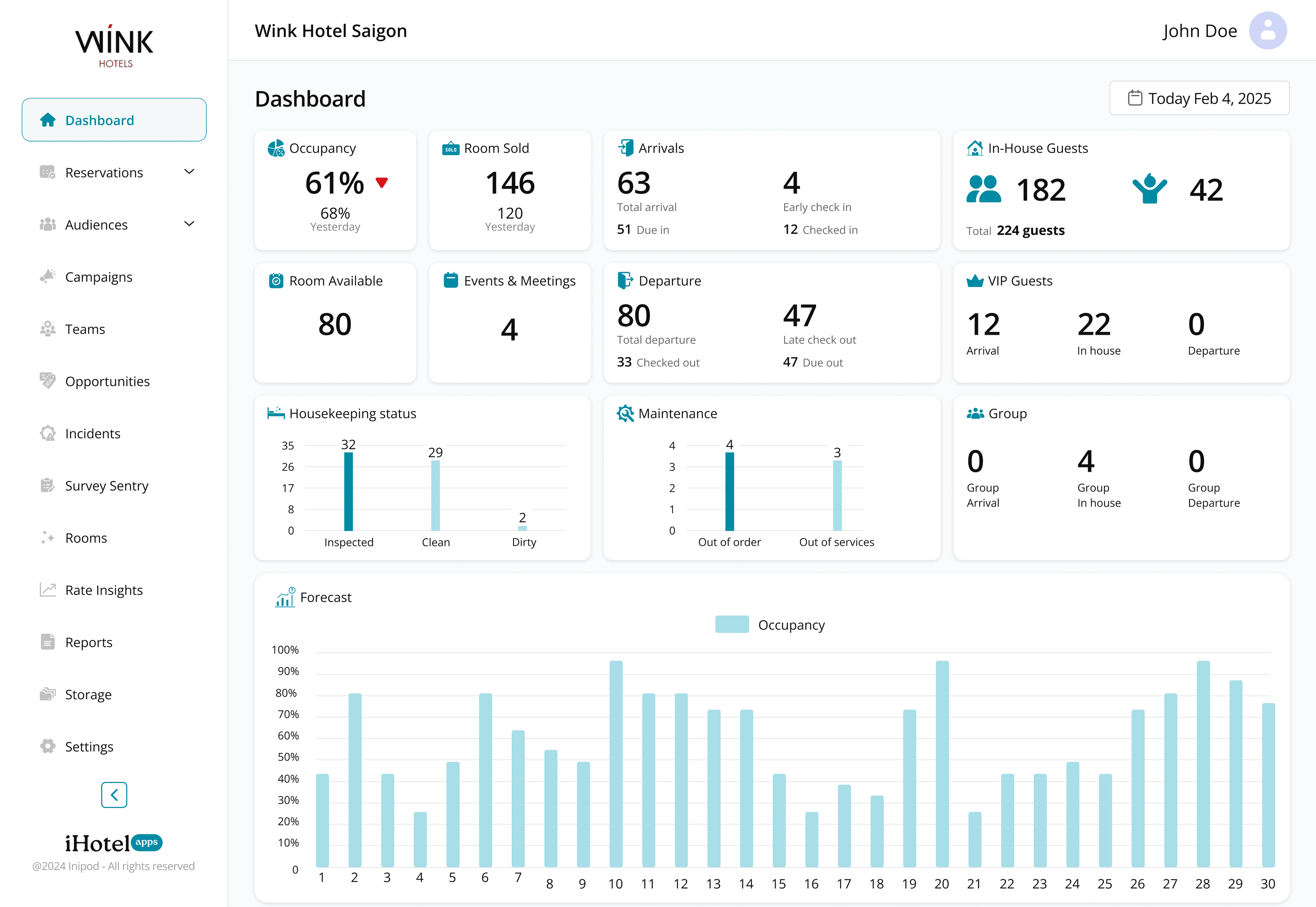Go to Opportunities in the sidebar
This screenshot has height=907, width=1316.
point(107,381)
